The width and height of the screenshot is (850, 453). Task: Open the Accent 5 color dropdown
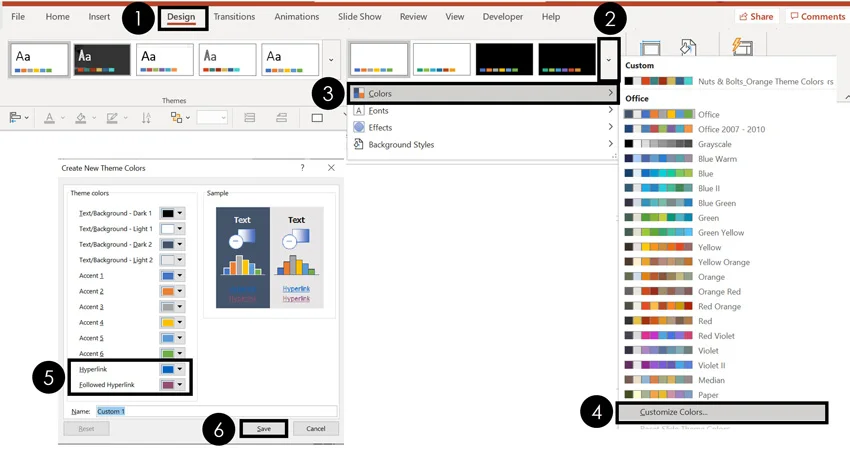click(x=172, y=338)
